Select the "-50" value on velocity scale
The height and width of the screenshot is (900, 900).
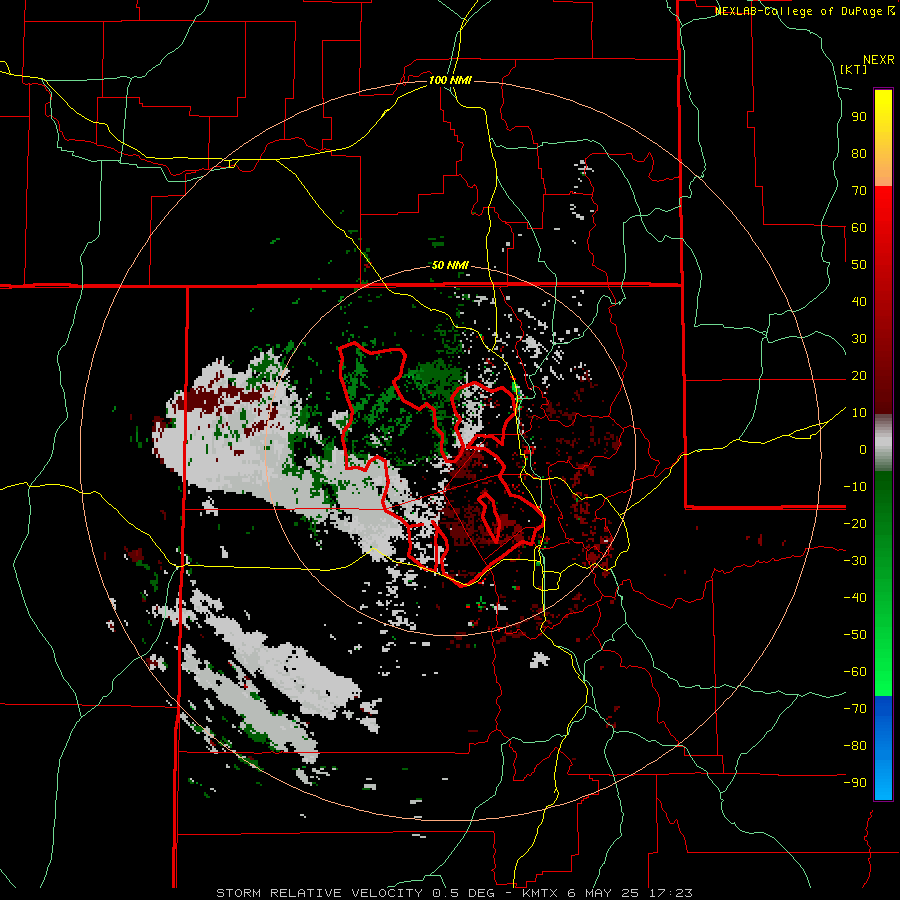tap(855, 634)
